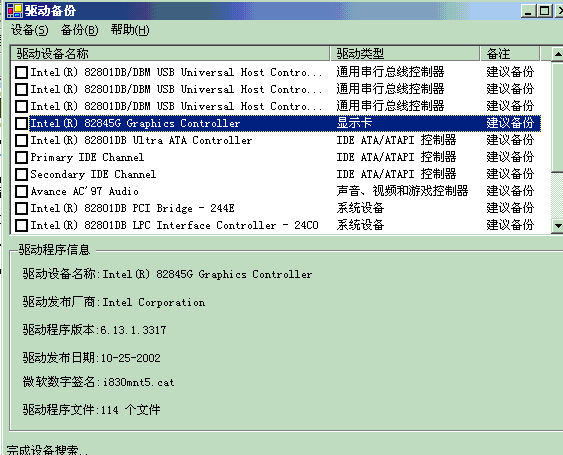Screen dimensions: 563x455
Task: Maximize the 驱动备份 window
Action: [x=544, y=11]
